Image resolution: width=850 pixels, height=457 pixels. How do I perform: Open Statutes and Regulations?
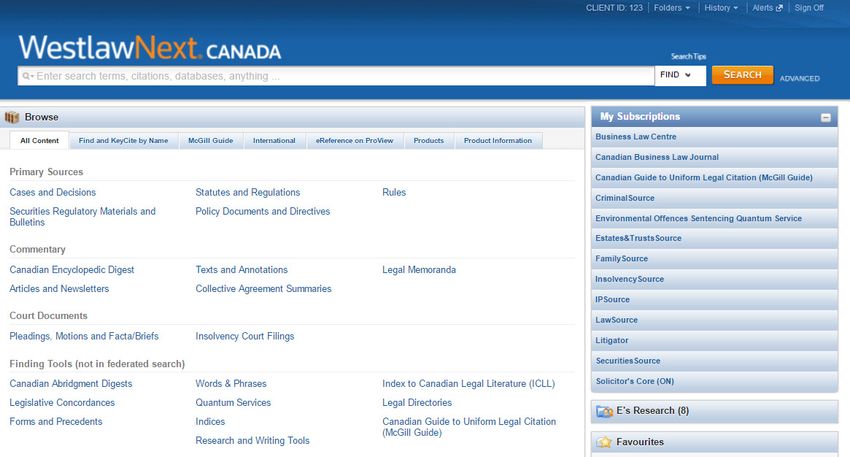tap(248, 192)
